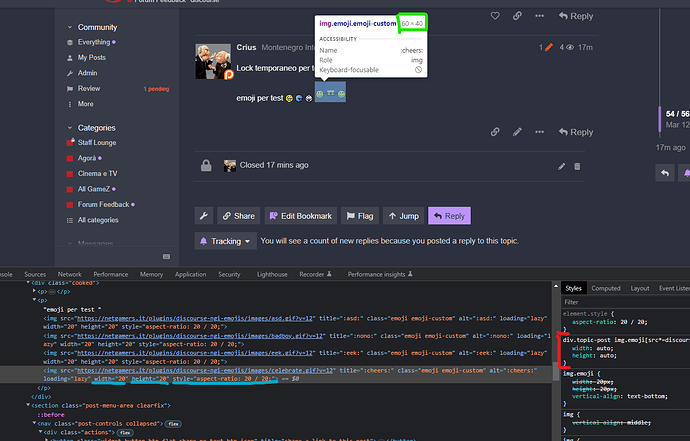Switch to DevTools Memory tab
Image resolution: width=690 pixels, height=441 pixels.
coord(151,274)
